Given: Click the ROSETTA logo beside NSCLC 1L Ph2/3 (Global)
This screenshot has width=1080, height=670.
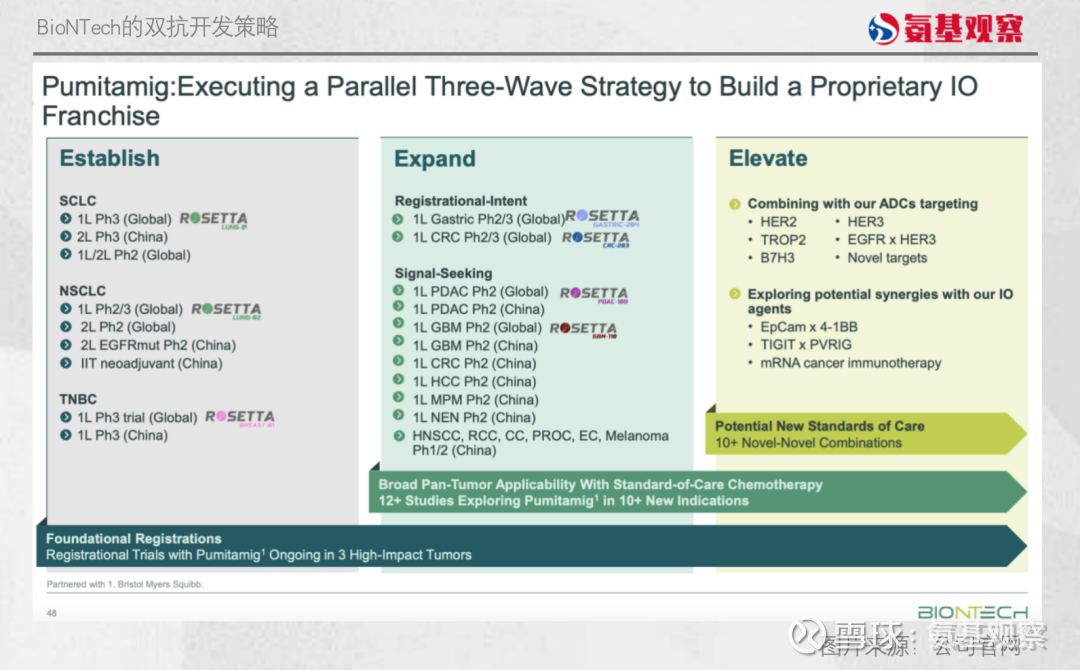Looking at the screenshot, I should pos(226,311).
